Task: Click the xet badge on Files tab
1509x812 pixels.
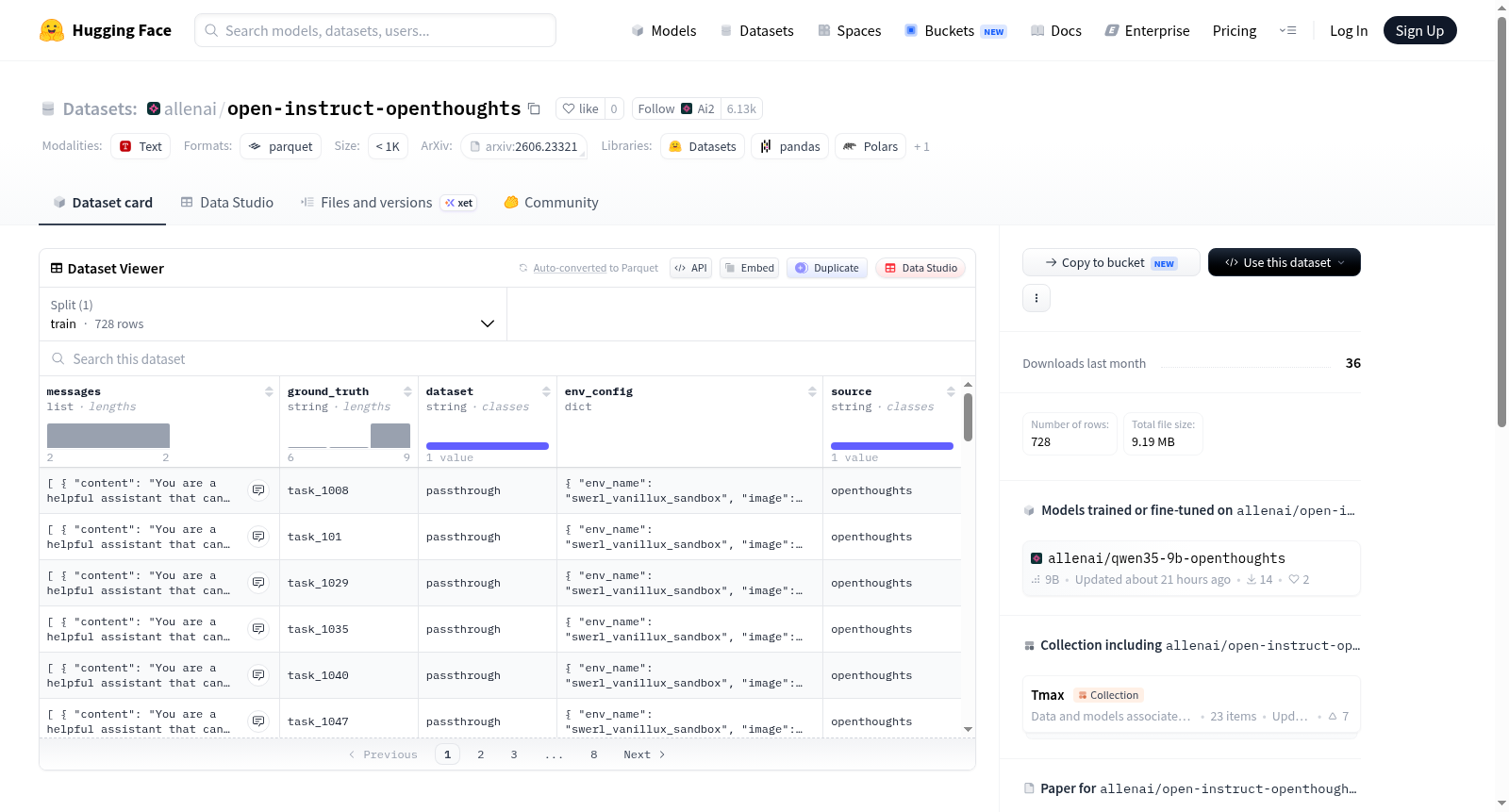Action: pyautogui.click(x=459, y=203)
